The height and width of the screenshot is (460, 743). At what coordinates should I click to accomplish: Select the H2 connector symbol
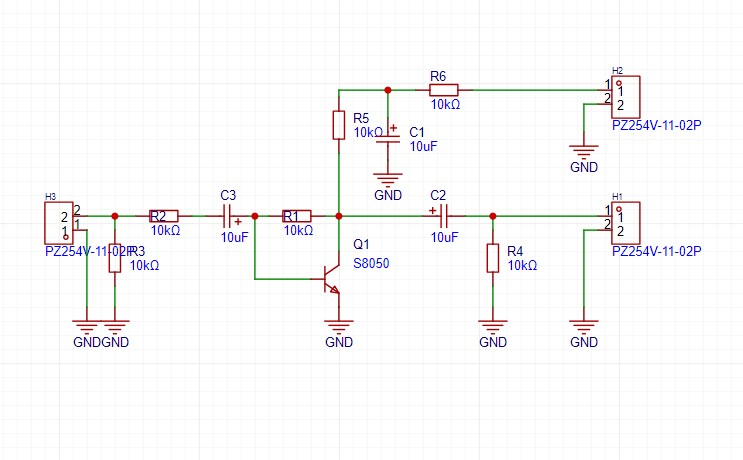coord(624,97)
